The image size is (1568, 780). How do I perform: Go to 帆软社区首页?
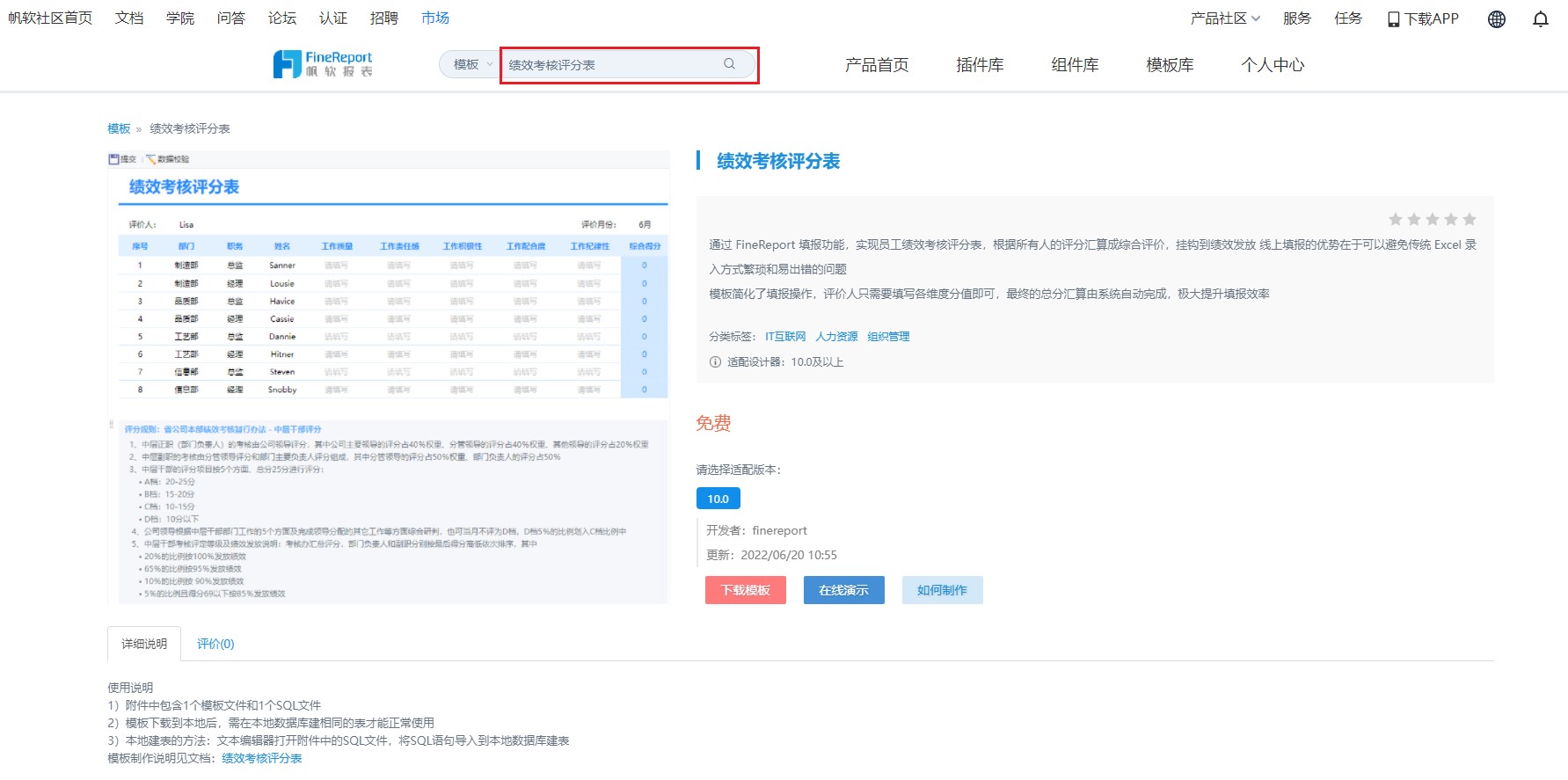[50, 18]
